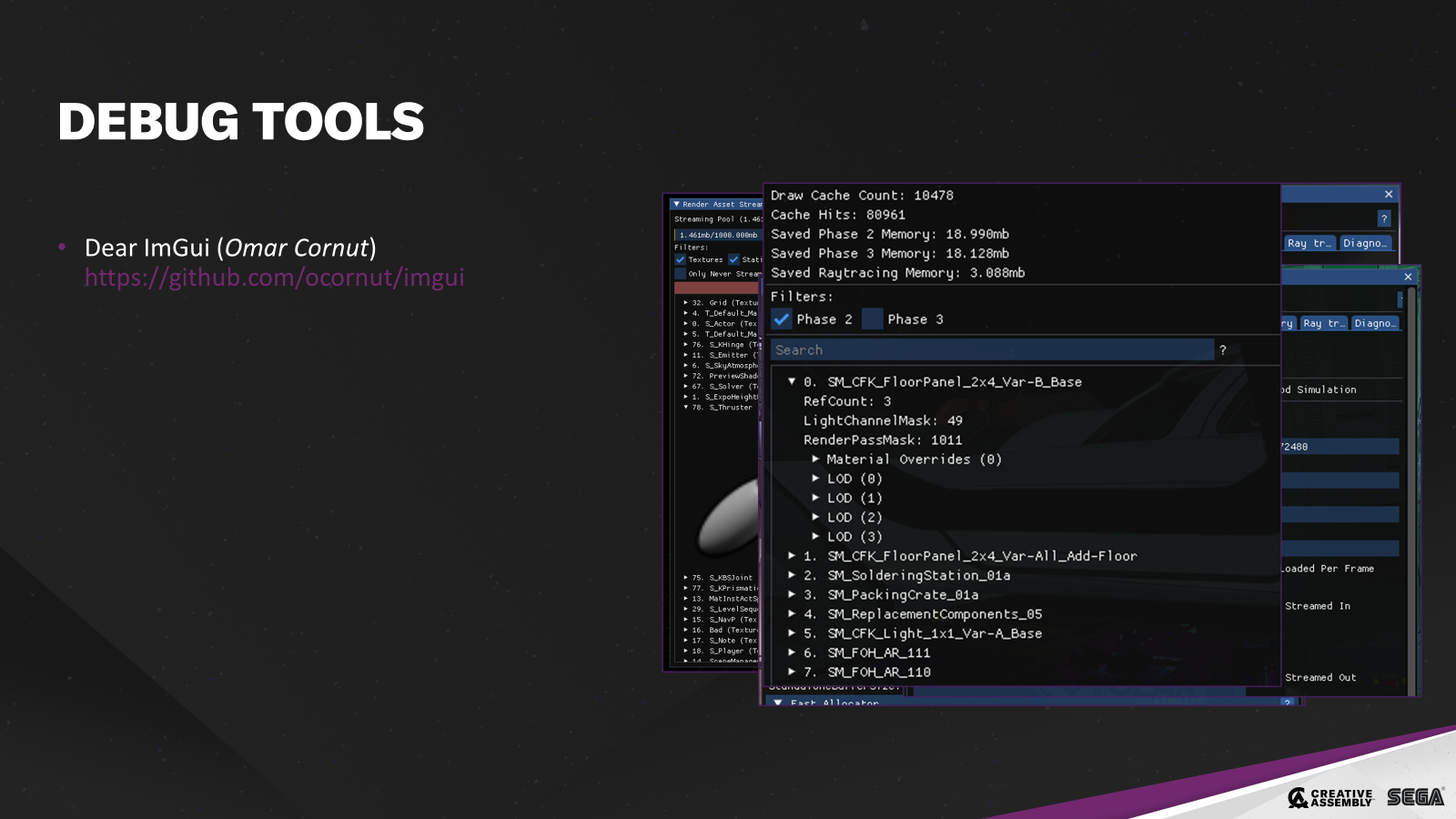Screen dimensions: 1456x819
Task: Select the Cache Hits: 80961 text
Action: [x=838, y=215]
